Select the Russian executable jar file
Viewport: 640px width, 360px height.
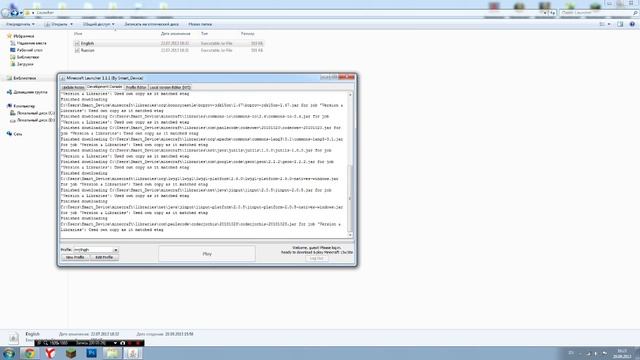(x=169, y=50)
